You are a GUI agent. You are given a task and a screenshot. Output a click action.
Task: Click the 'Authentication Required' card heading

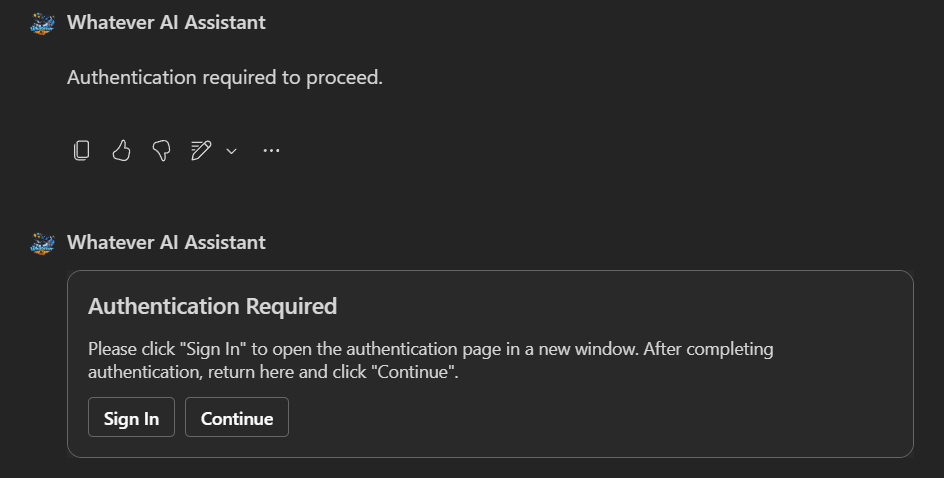point(212,306)
